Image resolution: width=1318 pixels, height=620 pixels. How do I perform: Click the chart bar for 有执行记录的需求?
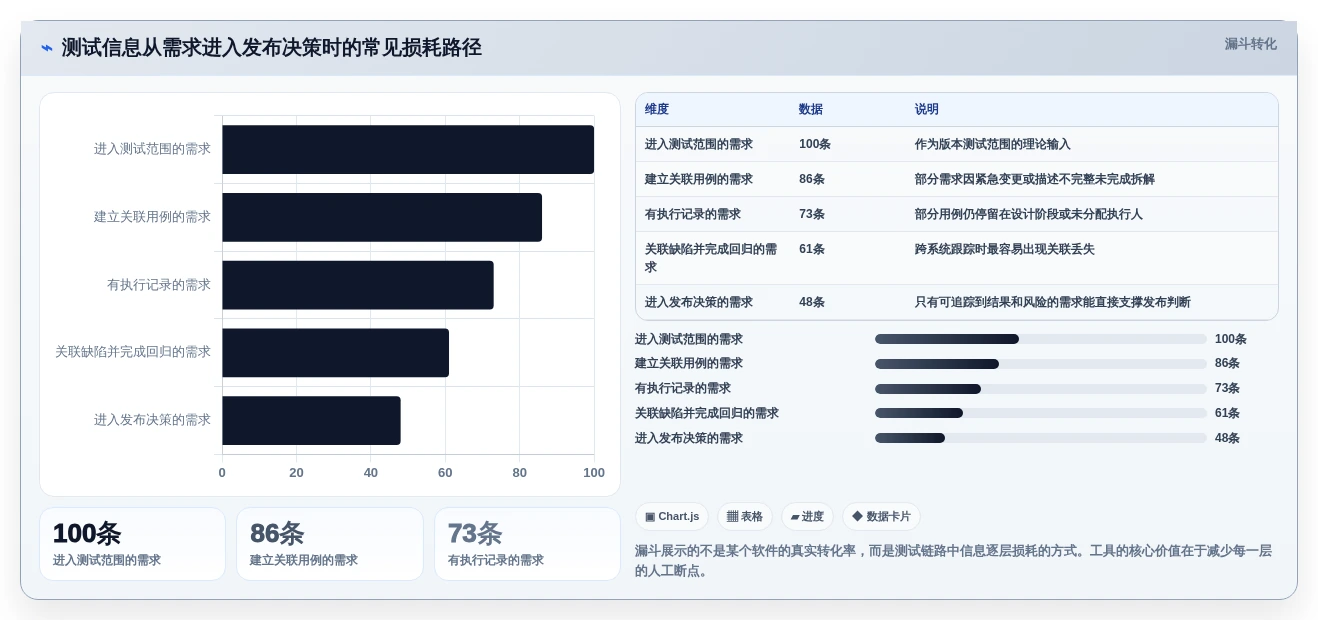pos(358,285)
